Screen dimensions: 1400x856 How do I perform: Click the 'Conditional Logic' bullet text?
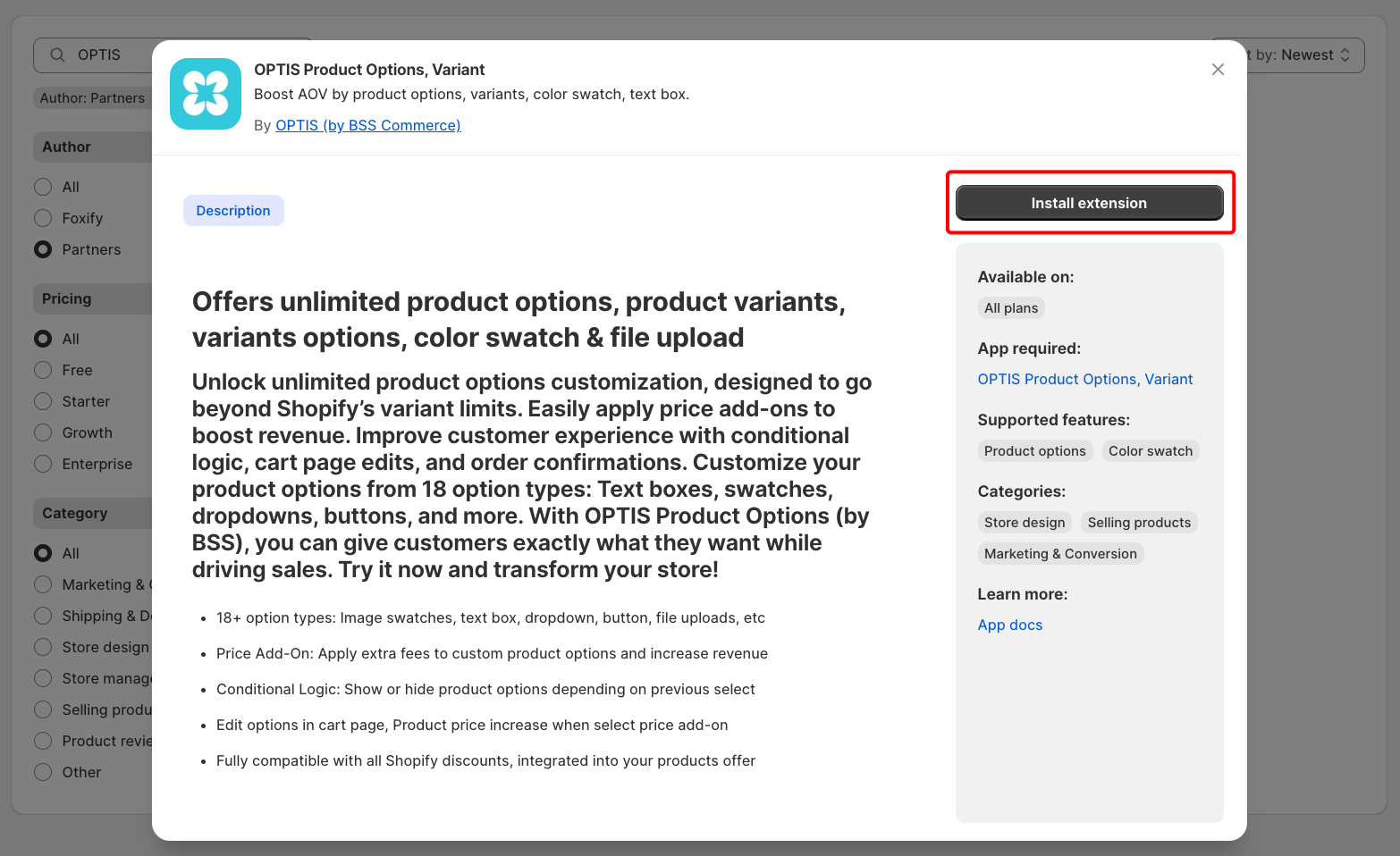tap(485, 689)
